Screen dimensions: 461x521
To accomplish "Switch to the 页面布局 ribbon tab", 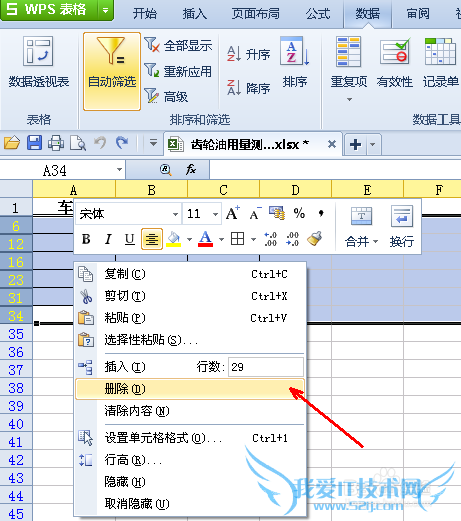I will 256,13.
